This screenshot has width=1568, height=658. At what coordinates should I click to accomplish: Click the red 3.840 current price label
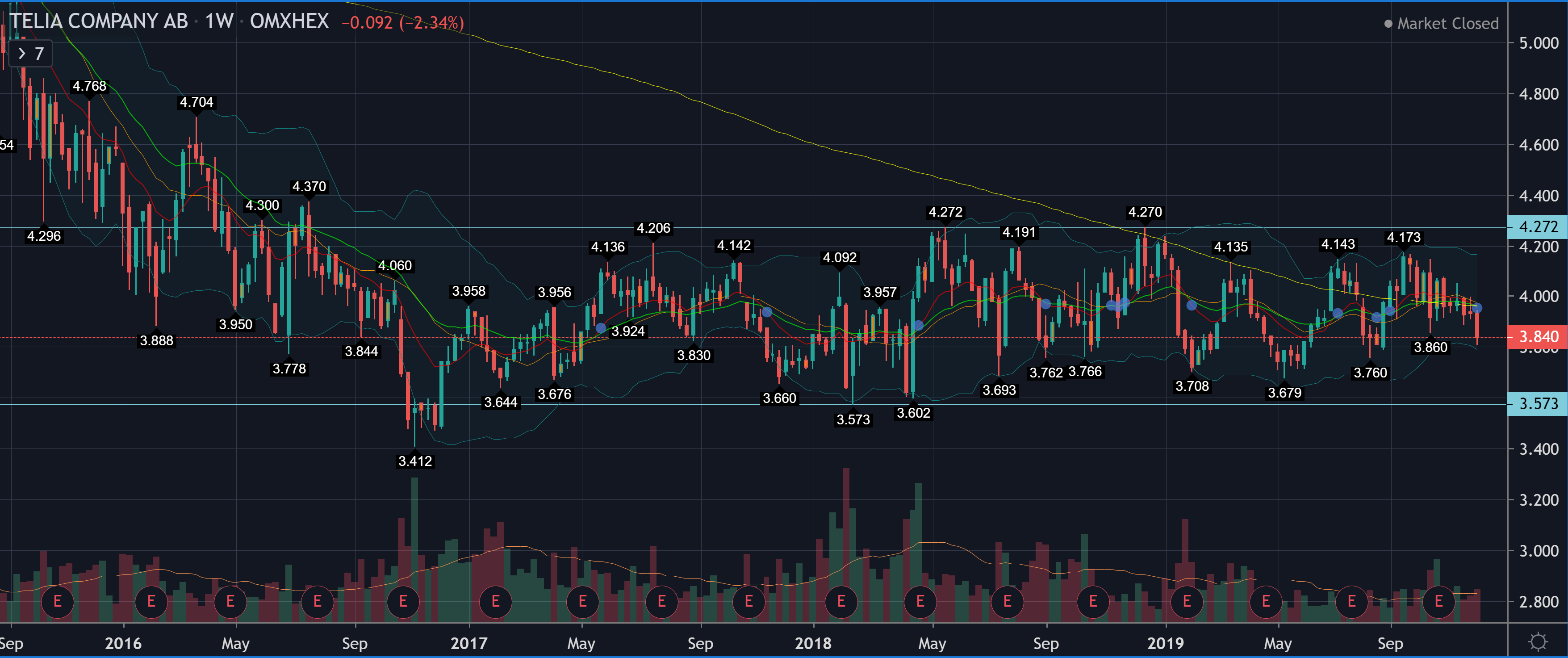1538,337
